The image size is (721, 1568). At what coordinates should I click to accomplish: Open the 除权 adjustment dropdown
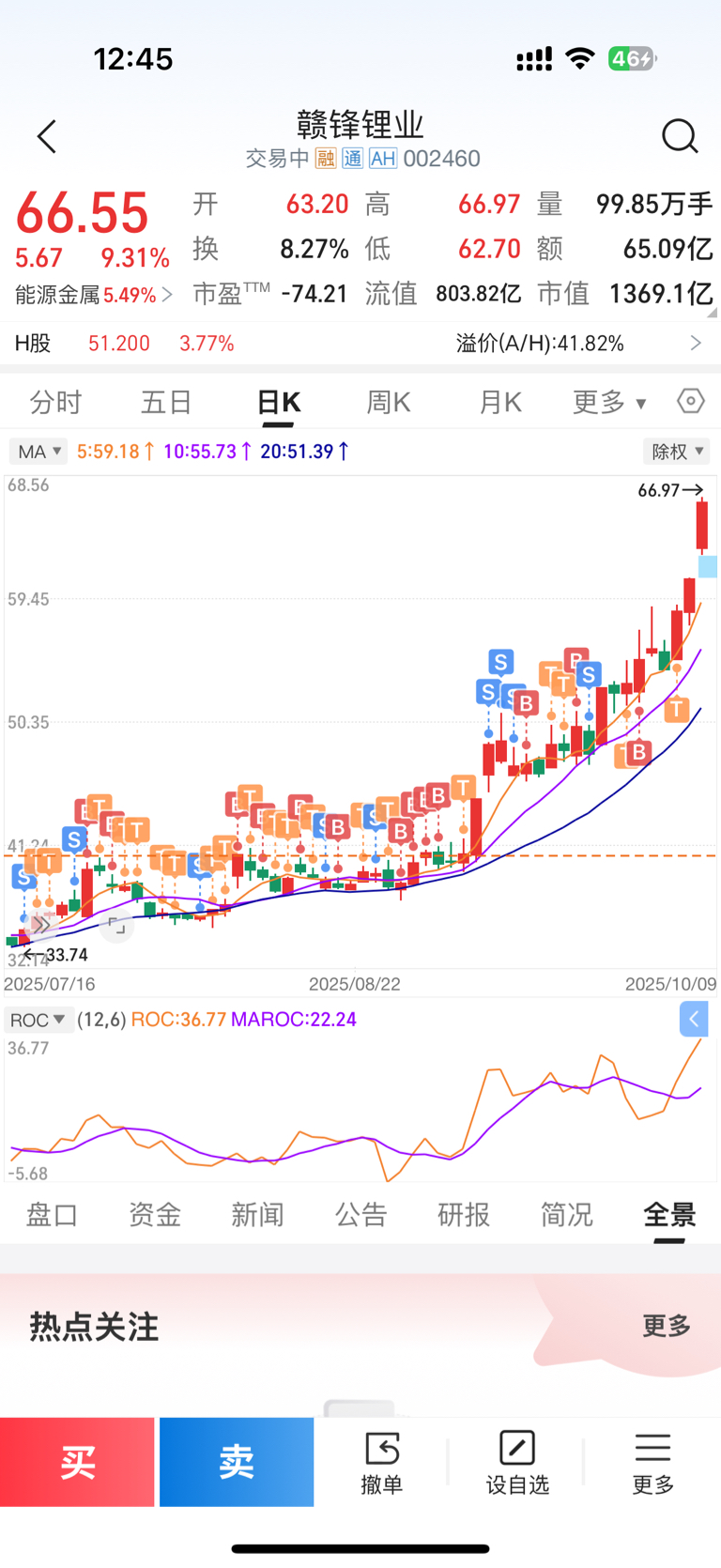tap(677, 452)
